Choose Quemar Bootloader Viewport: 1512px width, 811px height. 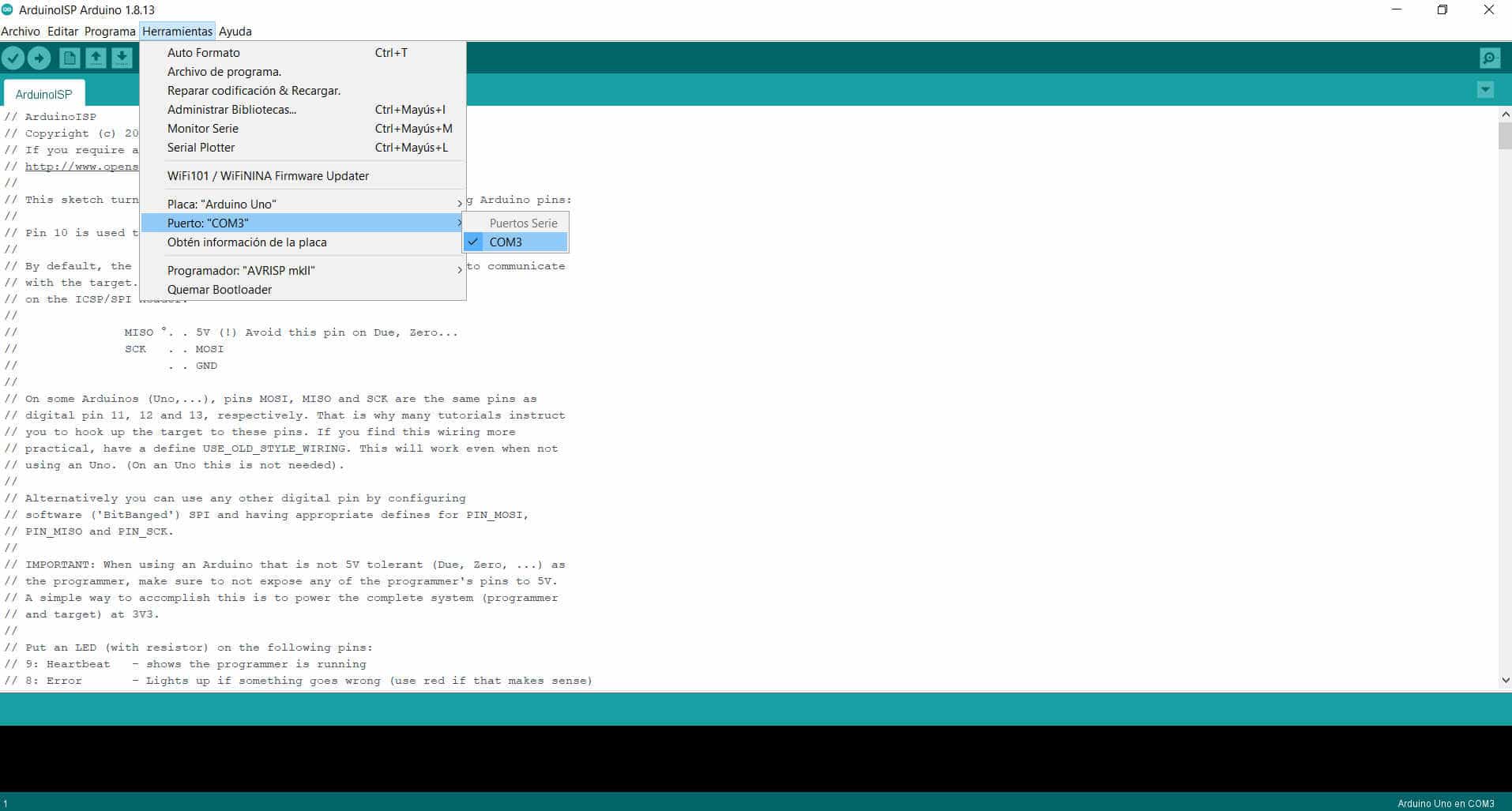[303, 290]
